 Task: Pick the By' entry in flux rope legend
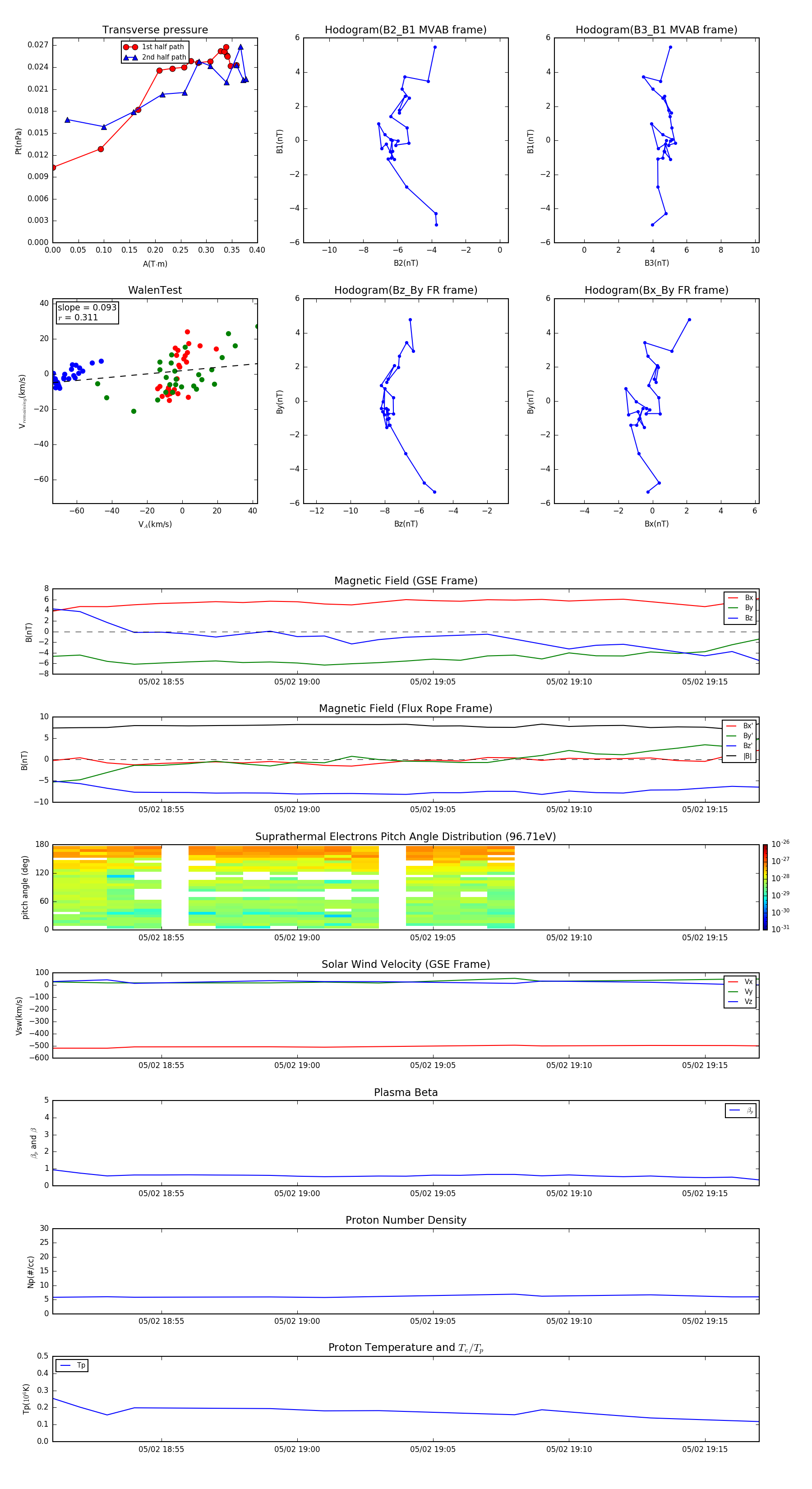(x=740, y=736)
